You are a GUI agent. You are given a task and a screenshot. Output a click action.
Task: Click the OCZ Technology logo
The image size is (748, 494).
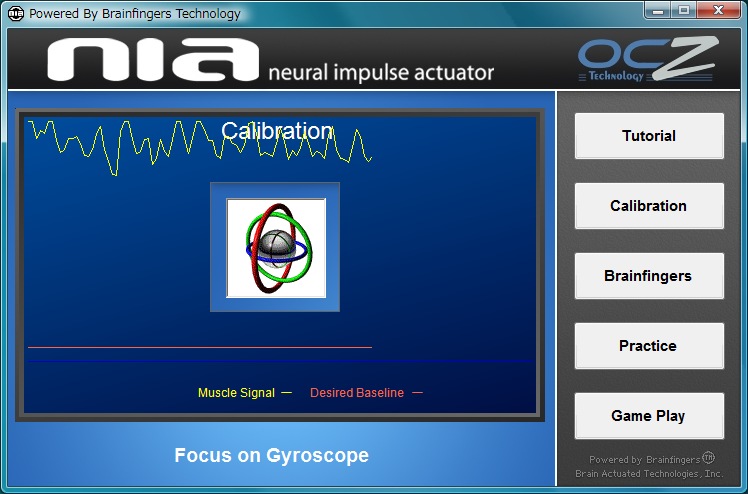coord(648,59)
